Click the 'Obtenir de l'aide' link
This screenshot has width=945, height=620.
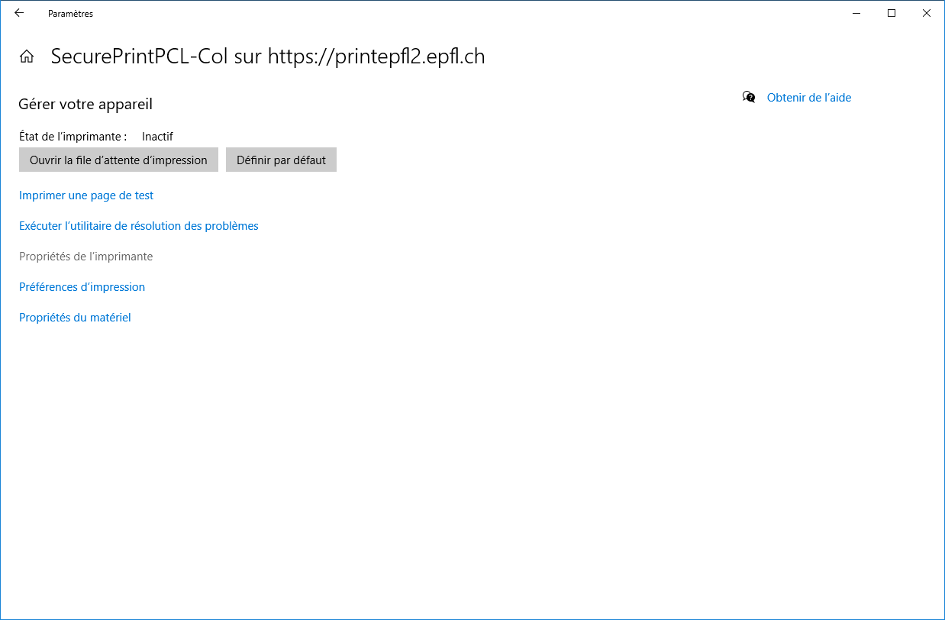pyautogui.click(x=808, y=98)
